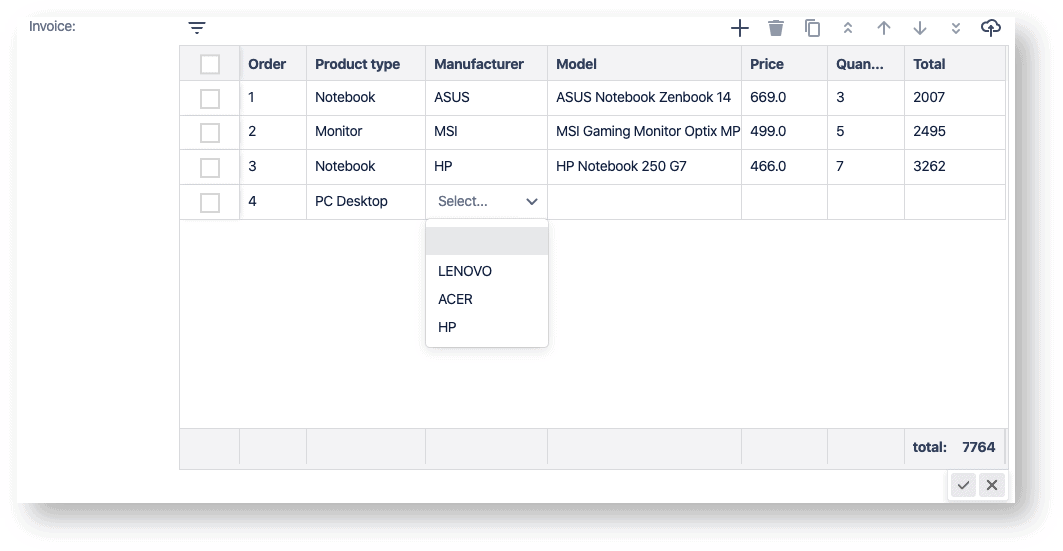Move row down with the down arrow
The width and height of the screenshot is (1063, 551).
point(919,28)
